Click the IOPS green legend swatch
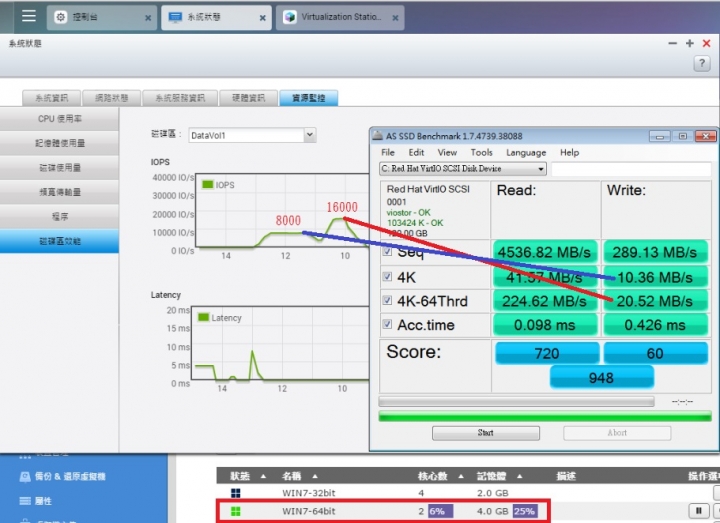Image resolution: width=720 pixels, height=523 pixels. (x=208, y=185)
